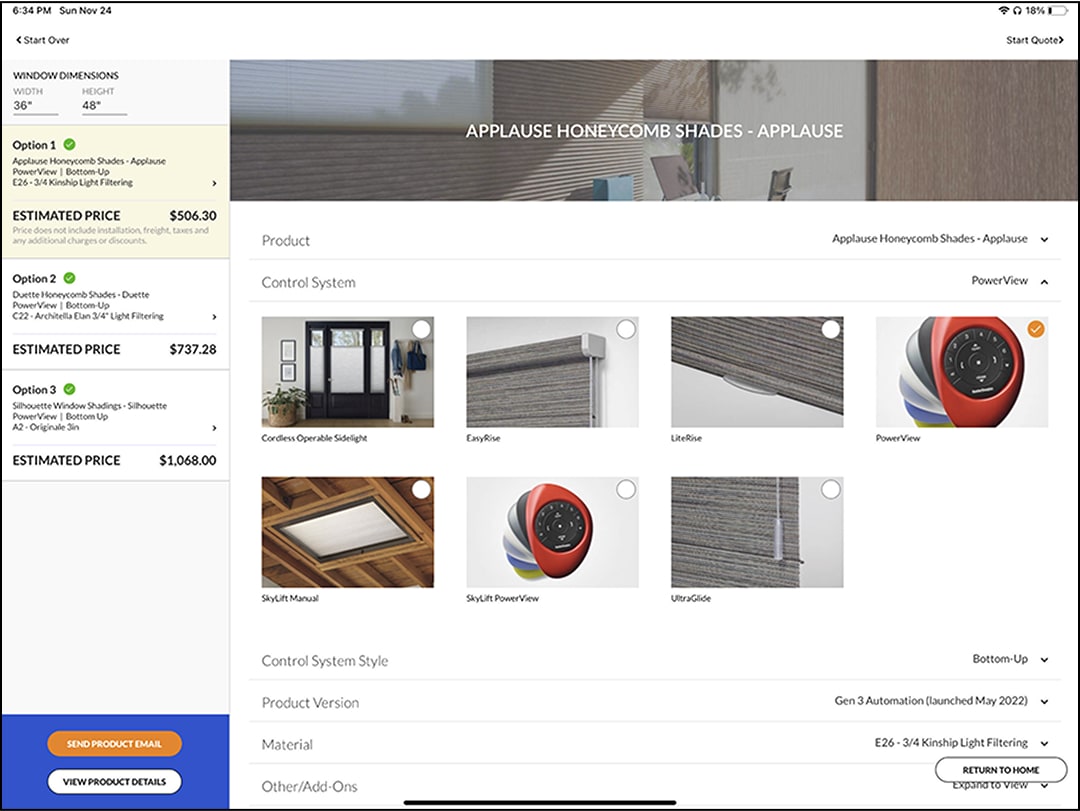This screenshot has height=811, width=1080.
Task: Expand the Product dropdown chevron
Action: [x=1044, y=240]
